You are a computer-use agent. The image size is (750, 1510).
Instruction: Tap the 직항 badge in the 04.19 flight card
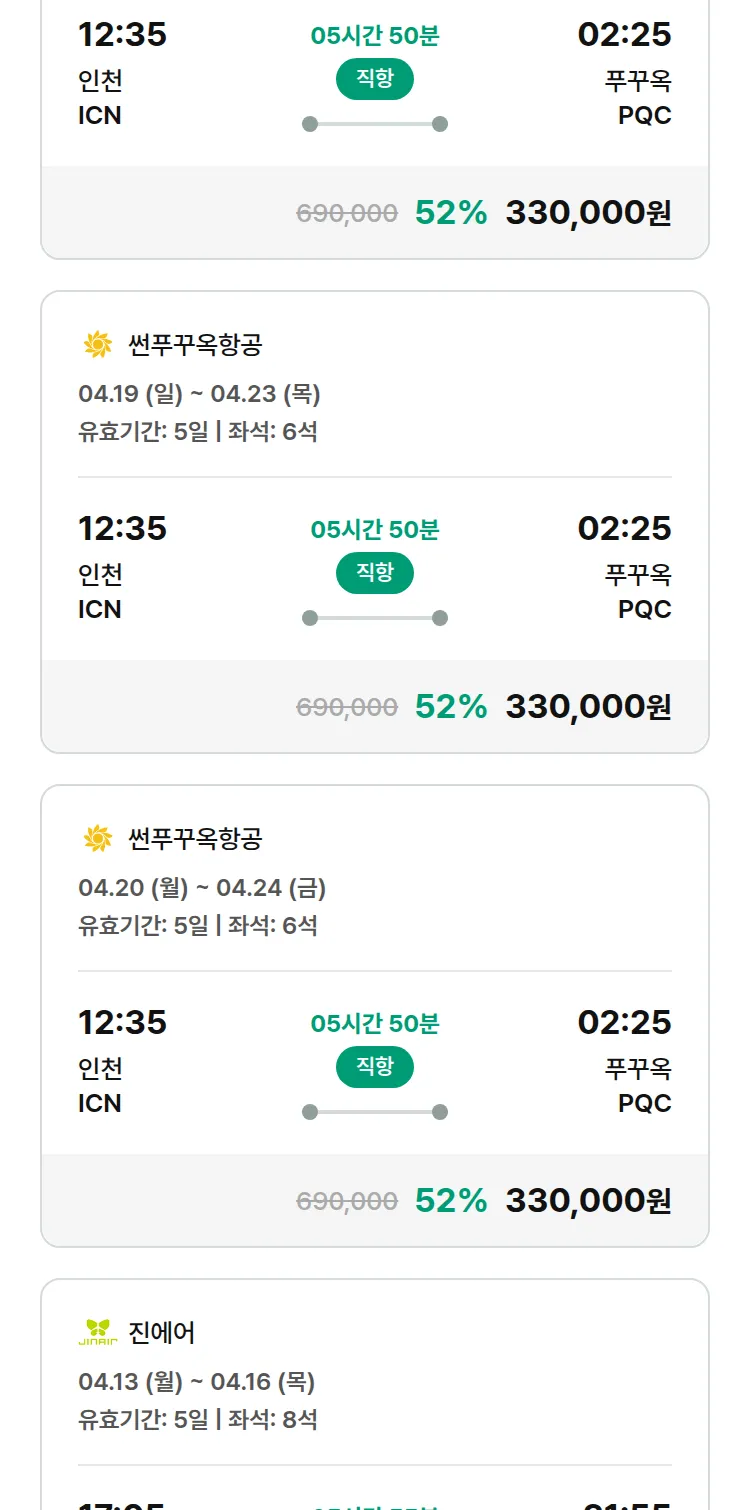[375, 573]
